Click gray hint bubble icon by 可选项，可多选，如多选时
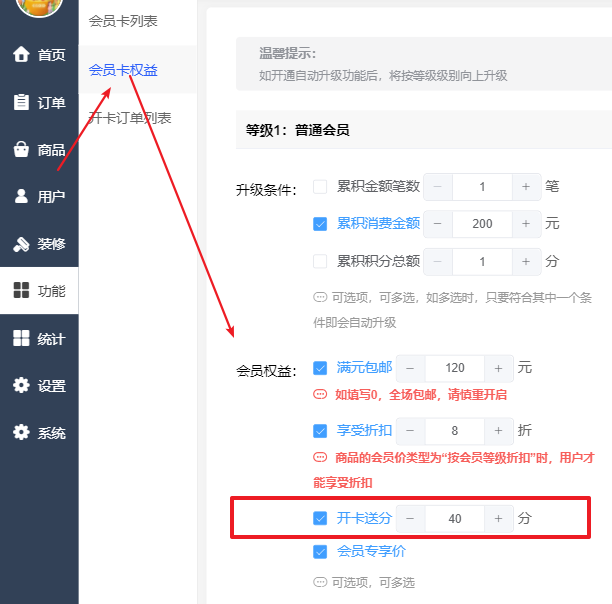612x604 pixels. click(x=320, y=297)
